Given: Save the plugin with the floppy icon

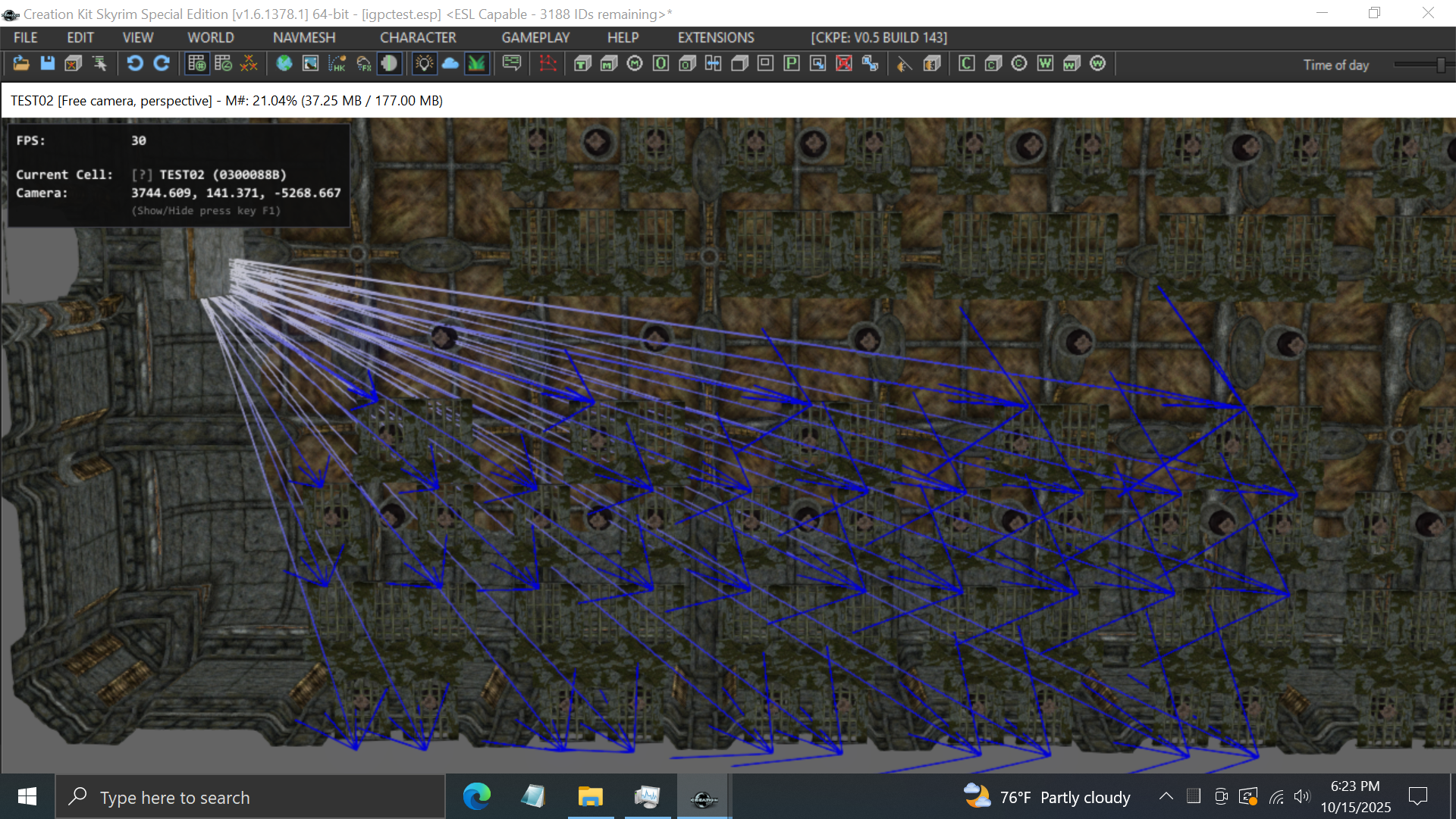Looking at the screenshot, I should 47,64.
